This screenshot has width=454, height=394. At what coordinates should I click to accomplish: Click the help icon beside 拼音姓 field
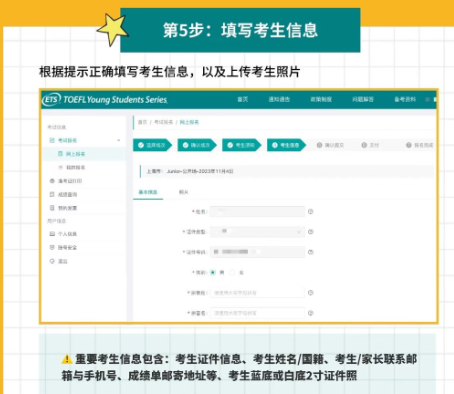click(311, 293)
